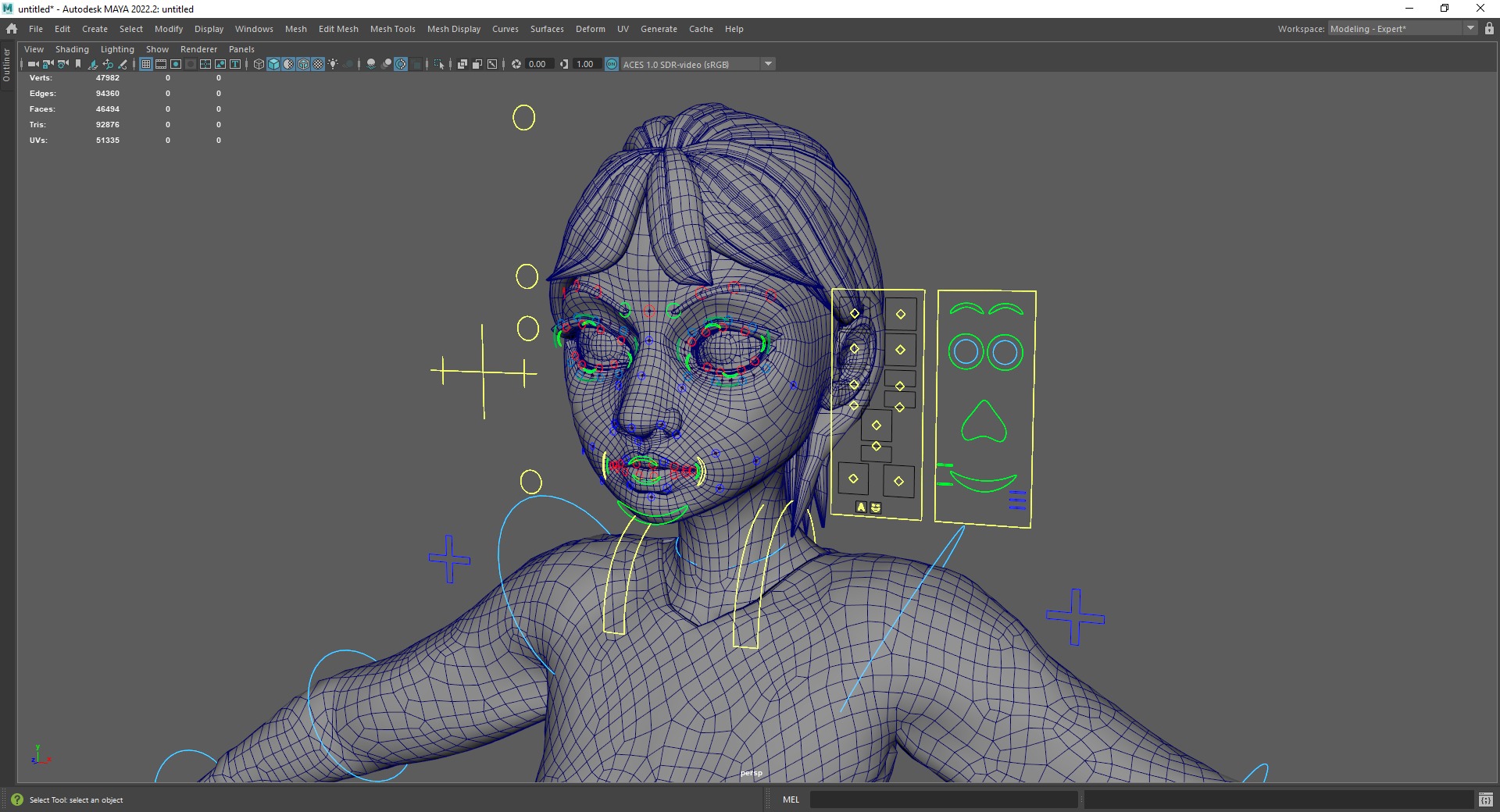
Task: Switch the MEL command language button
Action: (x=791, y=800)
